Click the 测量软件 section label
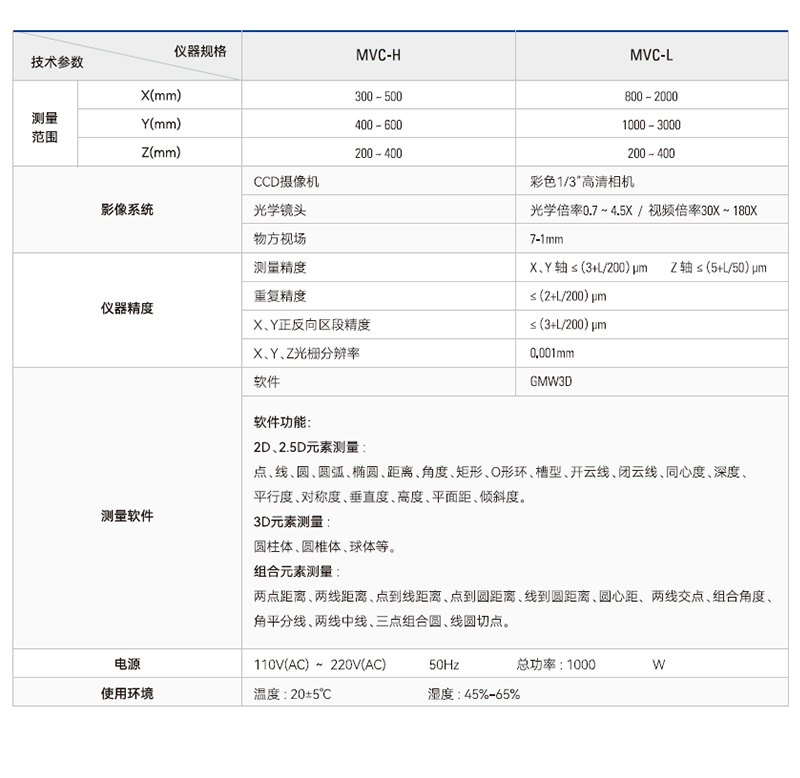This screenshot has width=800, height=778. [127, 517]
